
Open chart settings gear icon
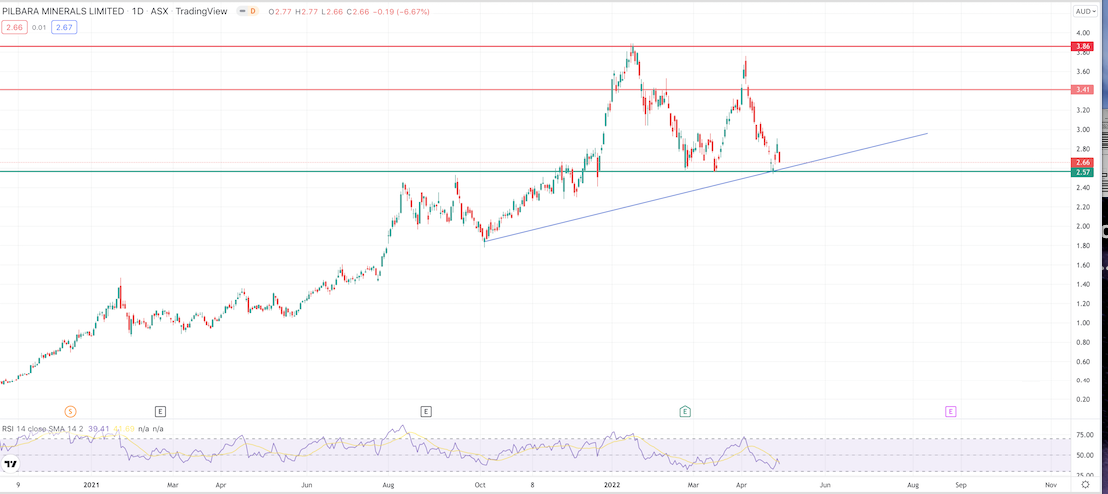pos(1084,485)
